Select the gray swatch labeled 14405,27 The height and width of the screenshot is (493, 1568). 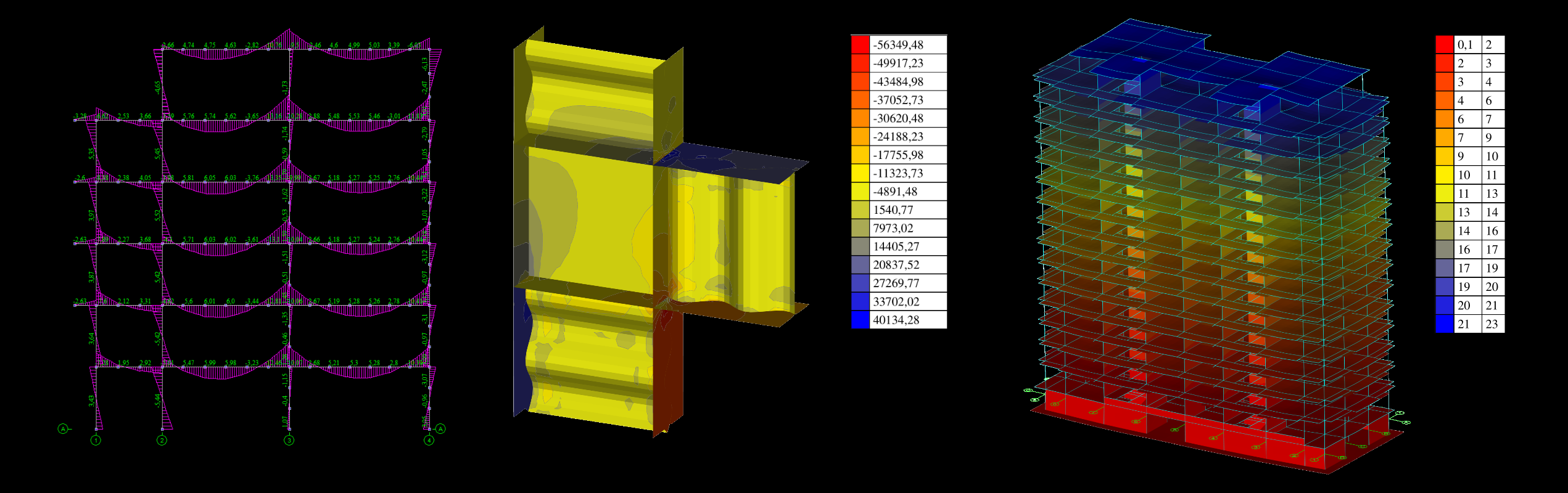[860, 246]
